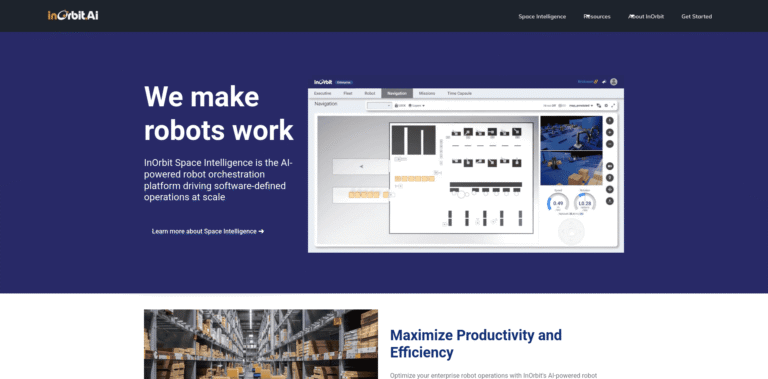
Task: Click the round camera icon button
Action: tap(610, 166)
